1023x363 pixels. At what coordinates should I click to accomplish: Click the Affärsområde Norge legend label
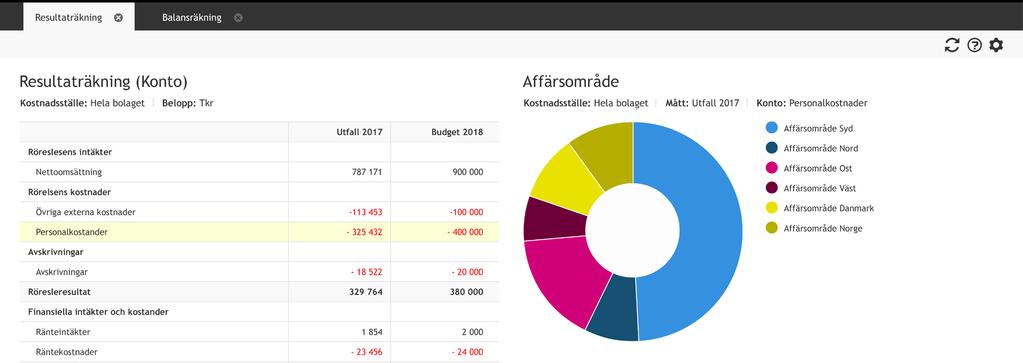point(823,229)
